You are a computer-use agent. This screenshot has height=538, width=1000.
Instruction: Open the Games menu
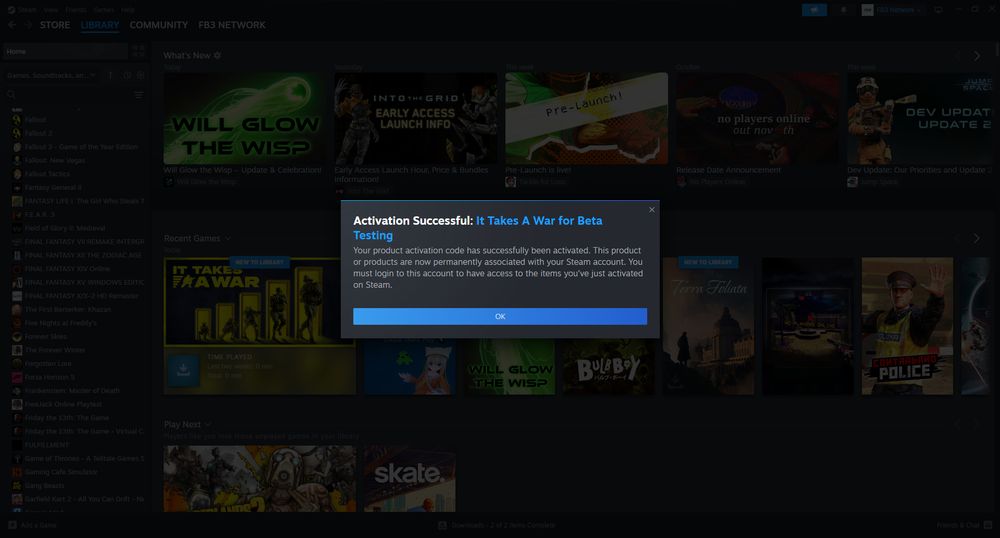104,10
